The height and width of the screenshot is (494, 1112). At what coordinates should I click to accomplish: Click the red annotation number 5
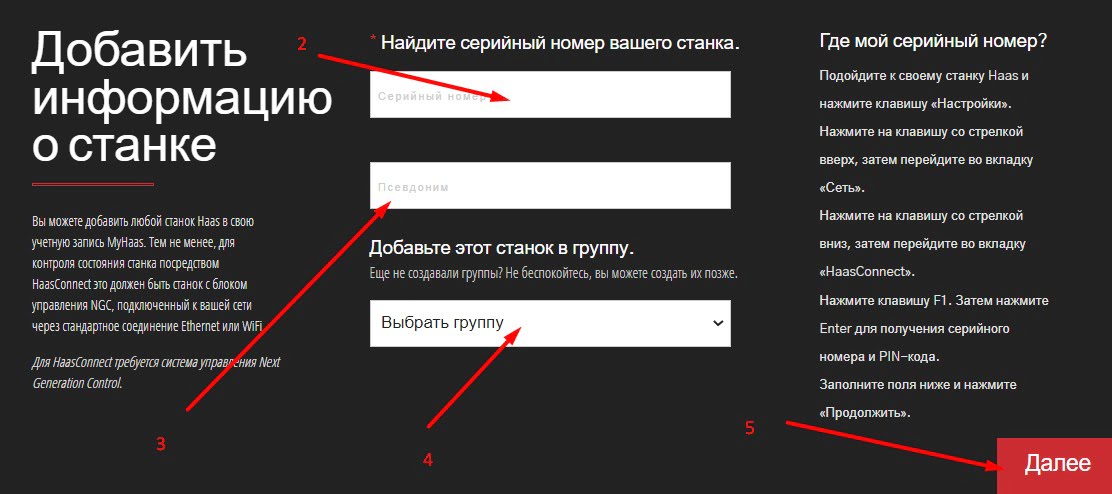(x=750, y=428)
